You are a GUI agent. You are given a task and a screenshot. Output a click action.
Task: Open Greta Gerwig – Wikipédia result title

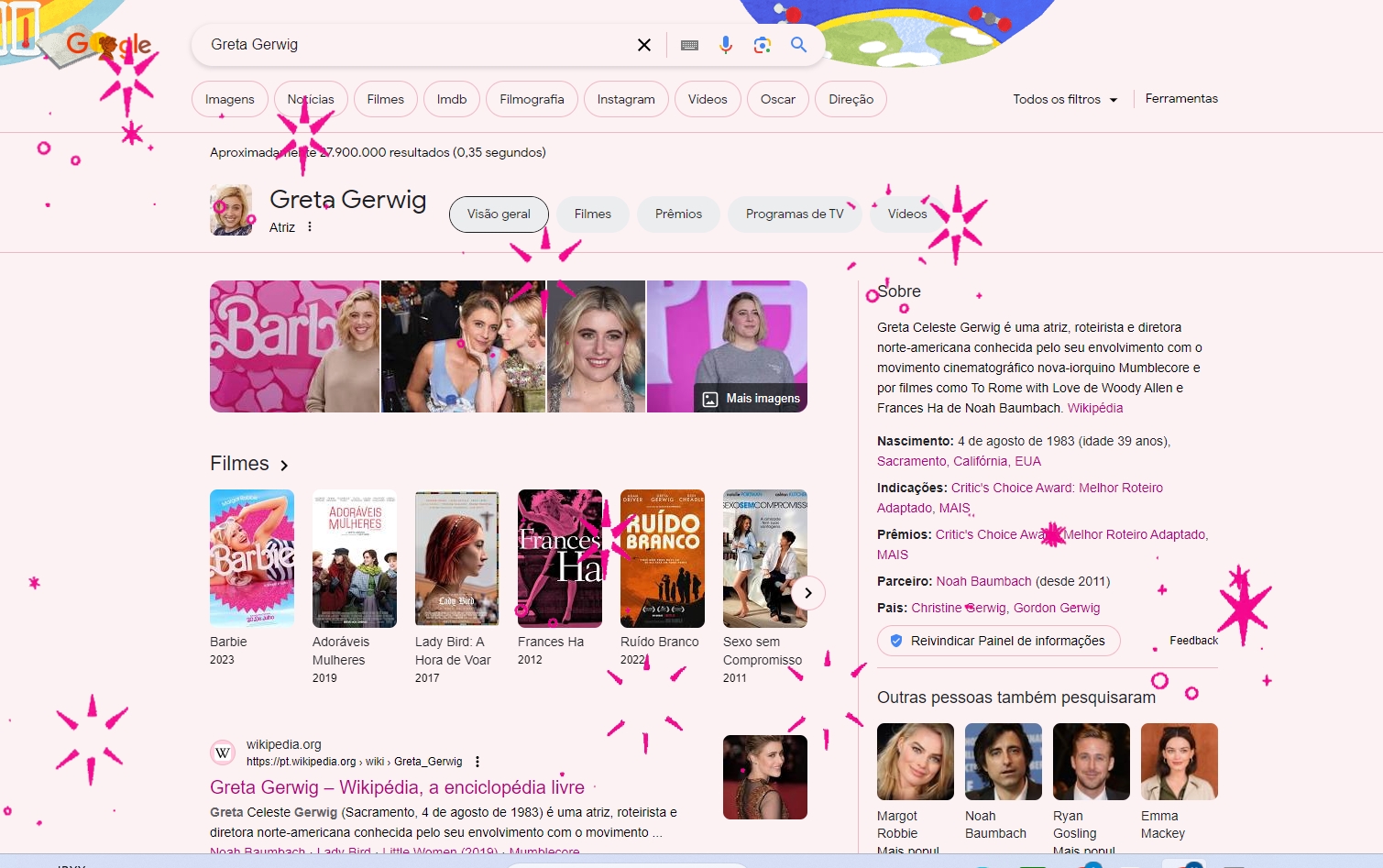[x=397, y=787]
